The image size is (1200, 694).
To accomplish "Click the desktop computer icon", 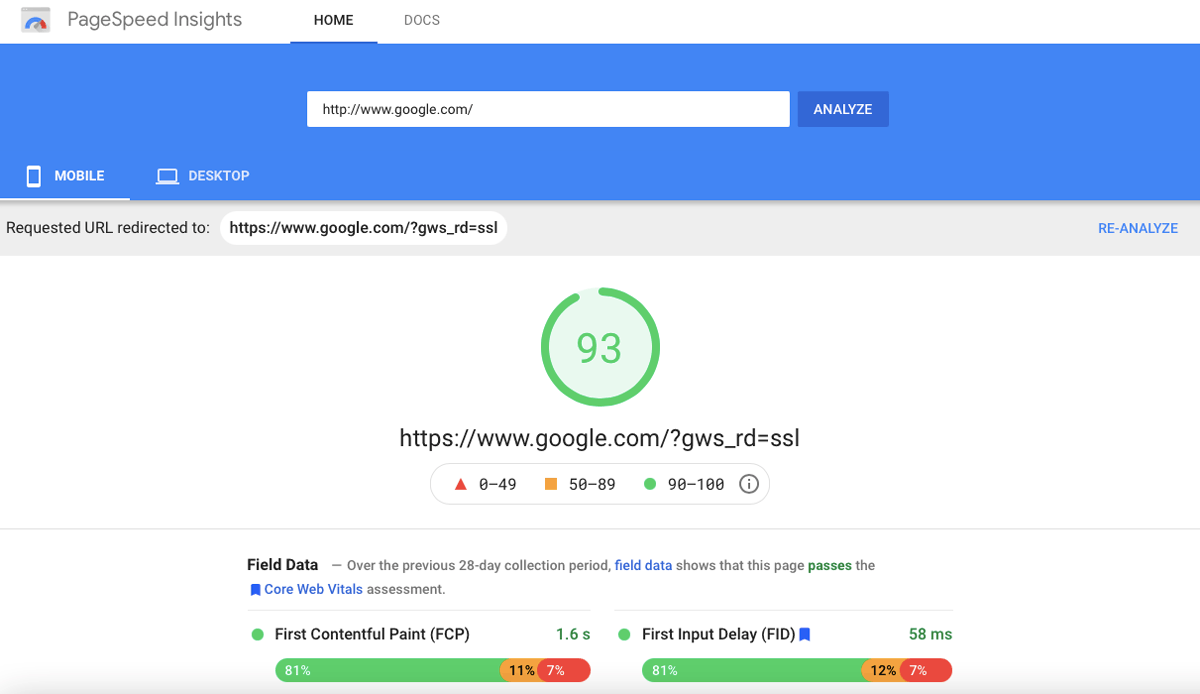I will pos(166,175).
